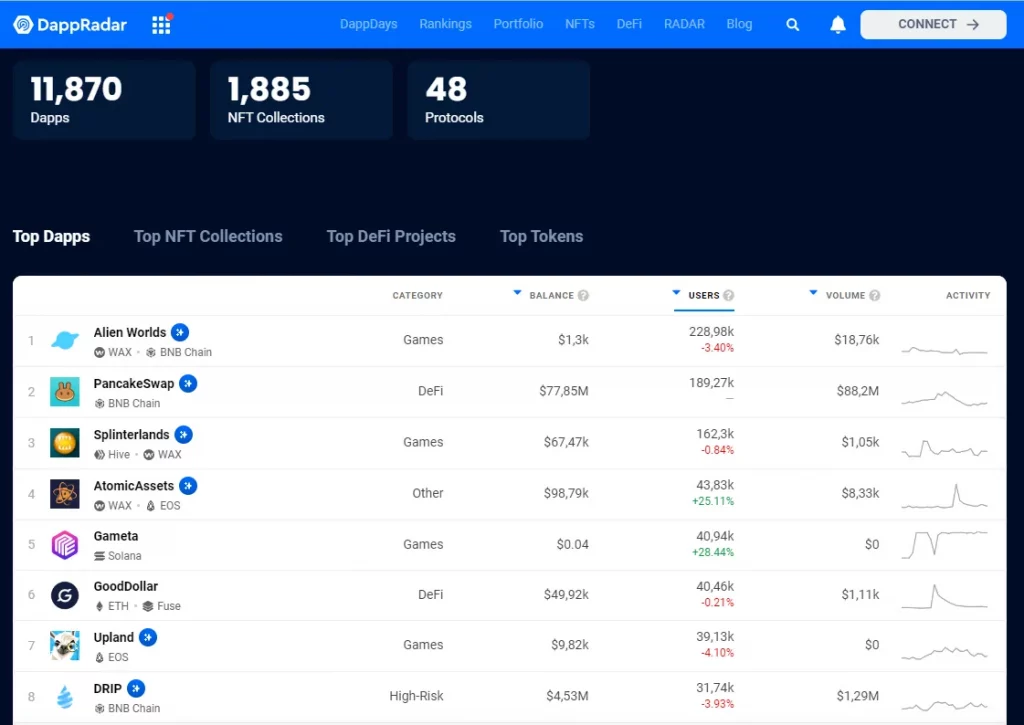Click the ACTIVITY column header
Image resolution: width=1024 pixels, height=725 pixels.
(x=968, y=295)
